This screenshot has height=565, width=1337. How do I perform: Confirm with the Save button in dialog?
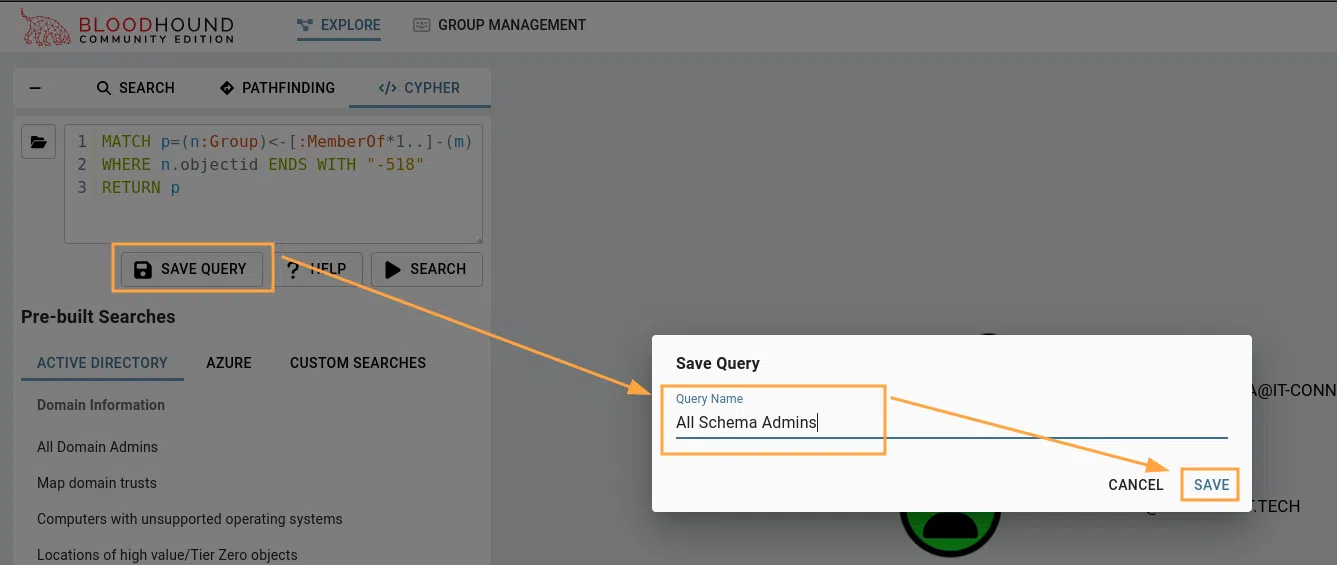pyautogui.click(x=1211, y=485)
